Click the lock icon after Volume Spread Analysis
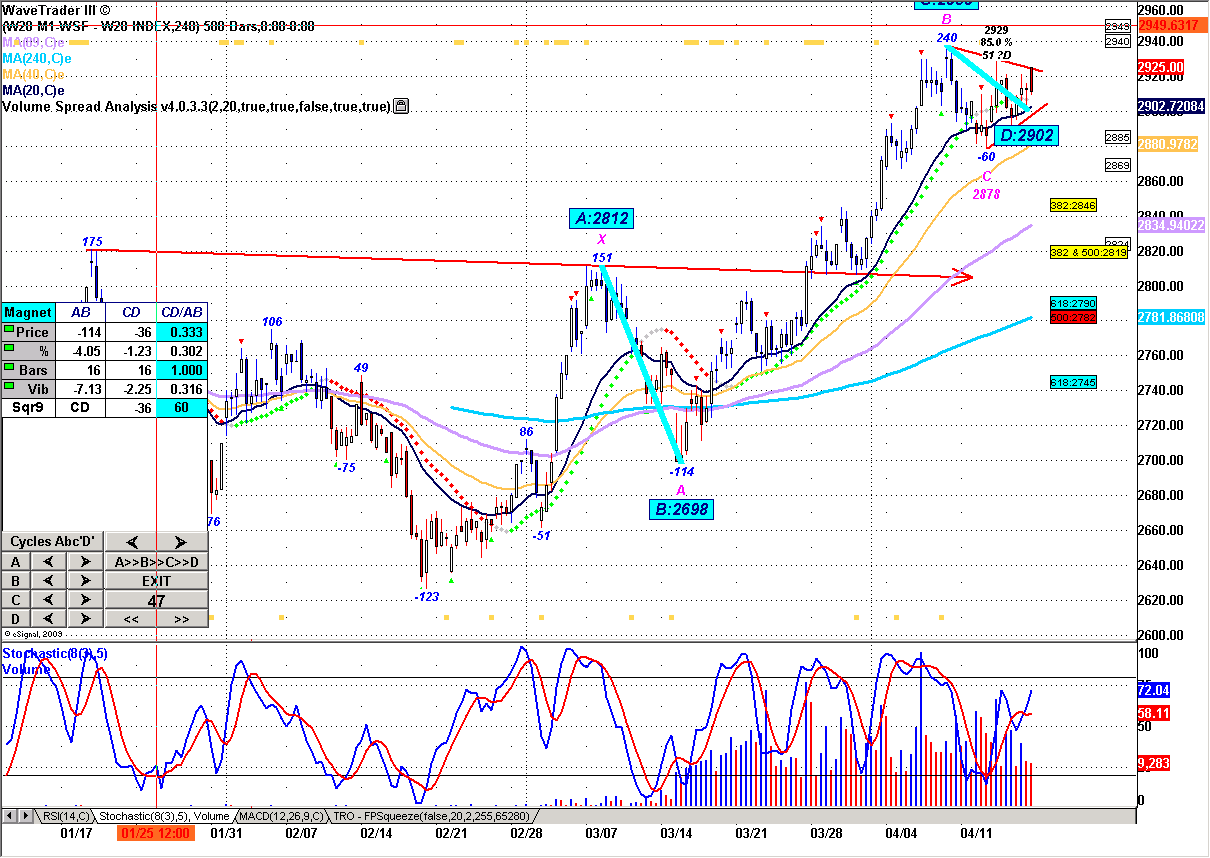This screenshot has height=858, width=1210. click(401, 106)
